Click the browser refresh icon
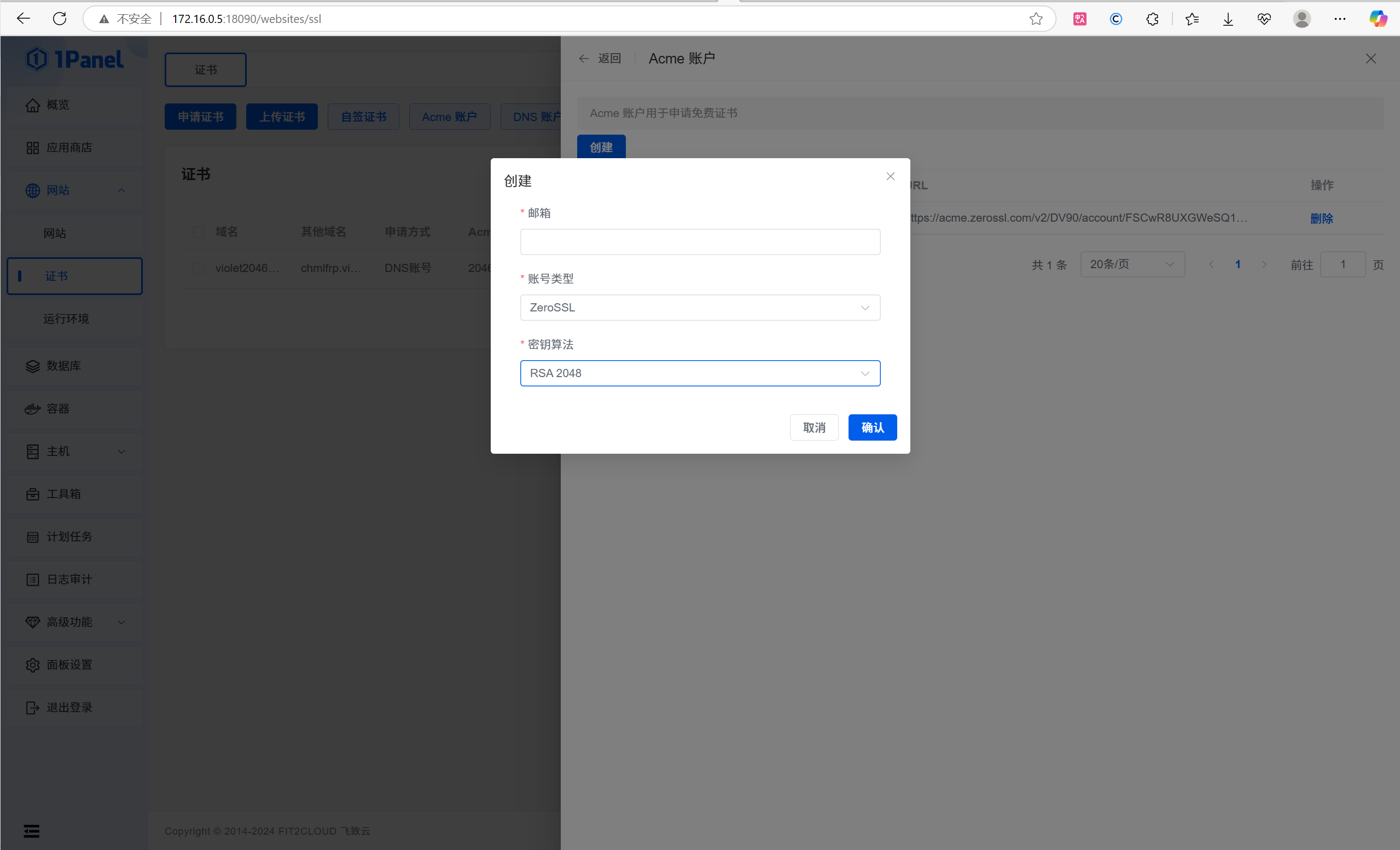This screenshot has height=850, width=1400. (x=60, y=19)
